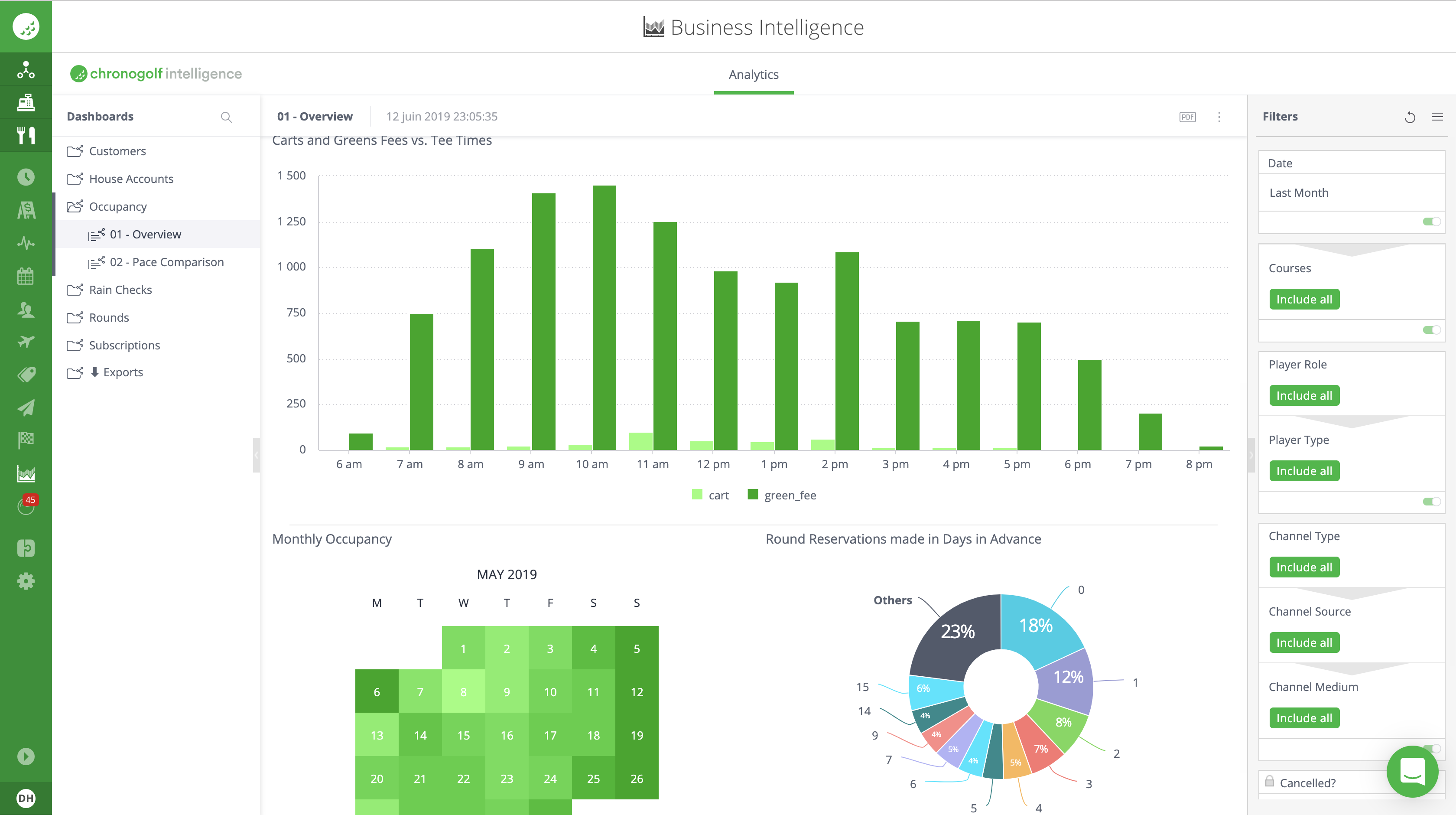Open the three-dot menu beside PDF

coord(1219,117)
